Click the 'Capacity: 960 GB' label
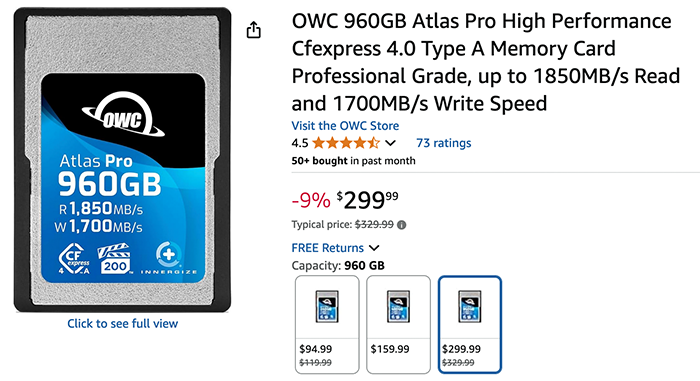Viewport: 700px width, 381px height. 338,265
